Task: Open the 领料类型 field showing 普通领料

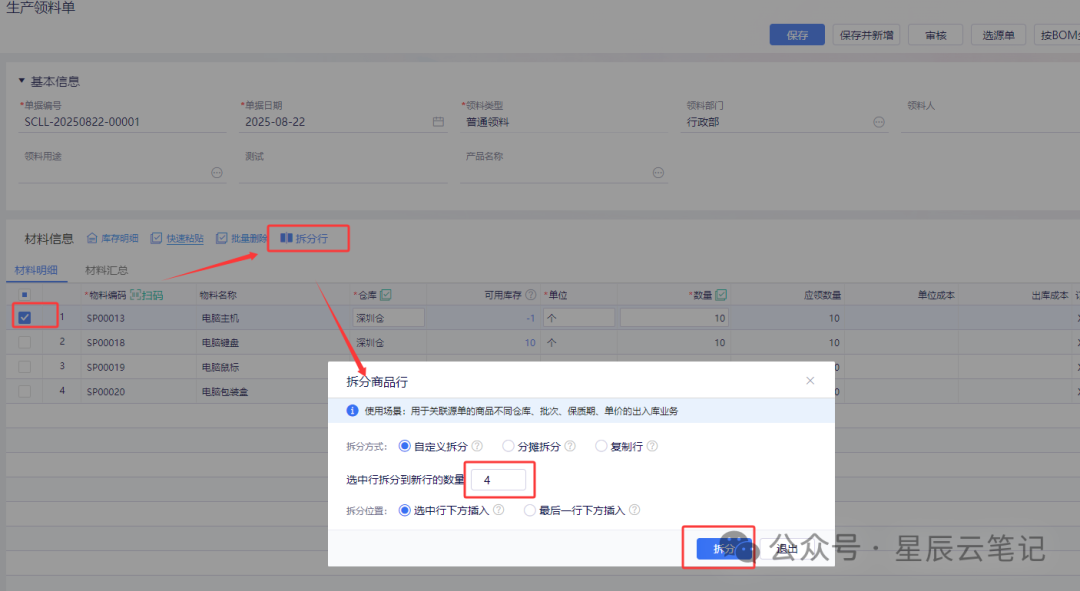Action: tap(563, 122)
